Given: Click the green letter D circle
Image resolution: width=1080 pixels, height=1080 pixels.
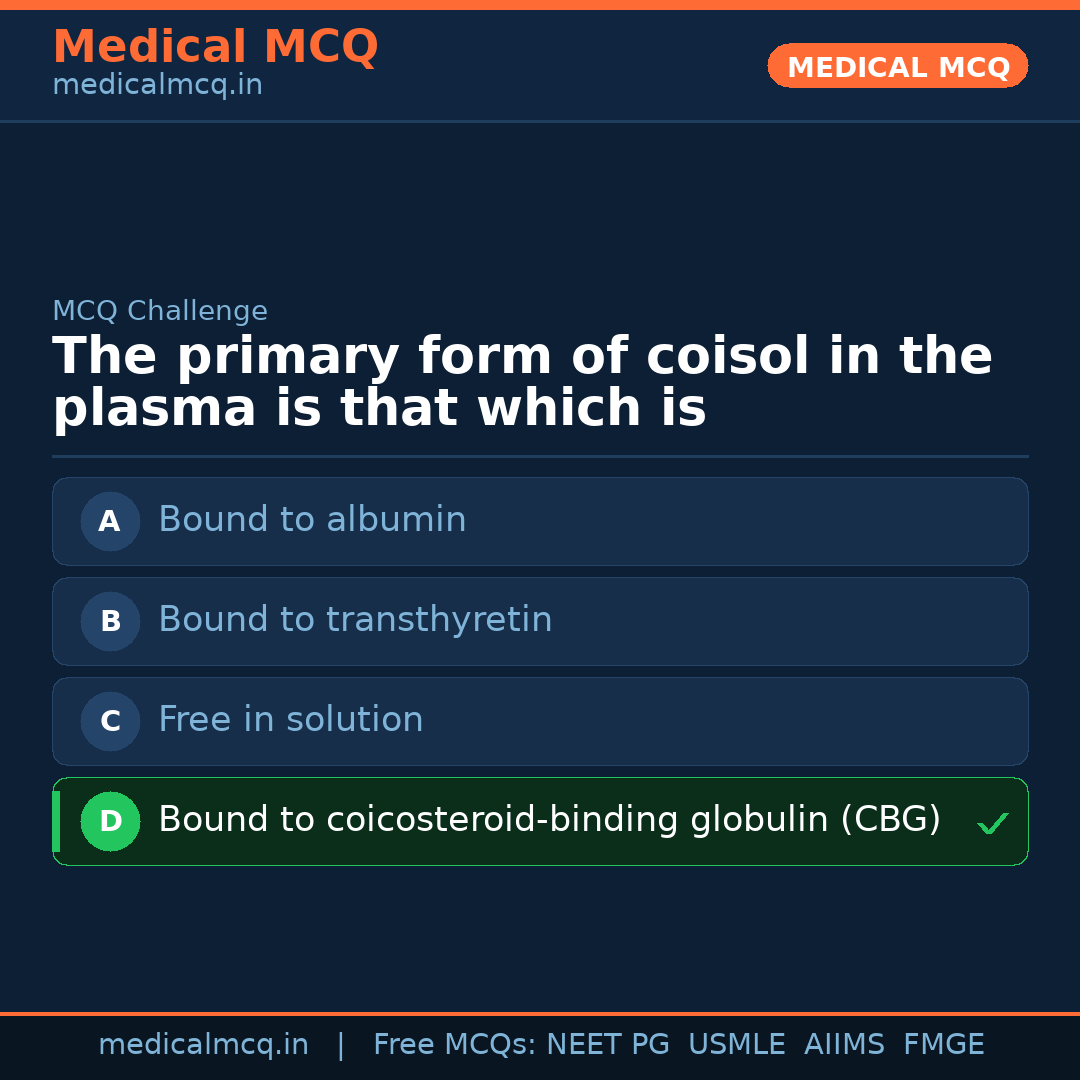Looking at the screenshot, I should click(x=110, y=821).
